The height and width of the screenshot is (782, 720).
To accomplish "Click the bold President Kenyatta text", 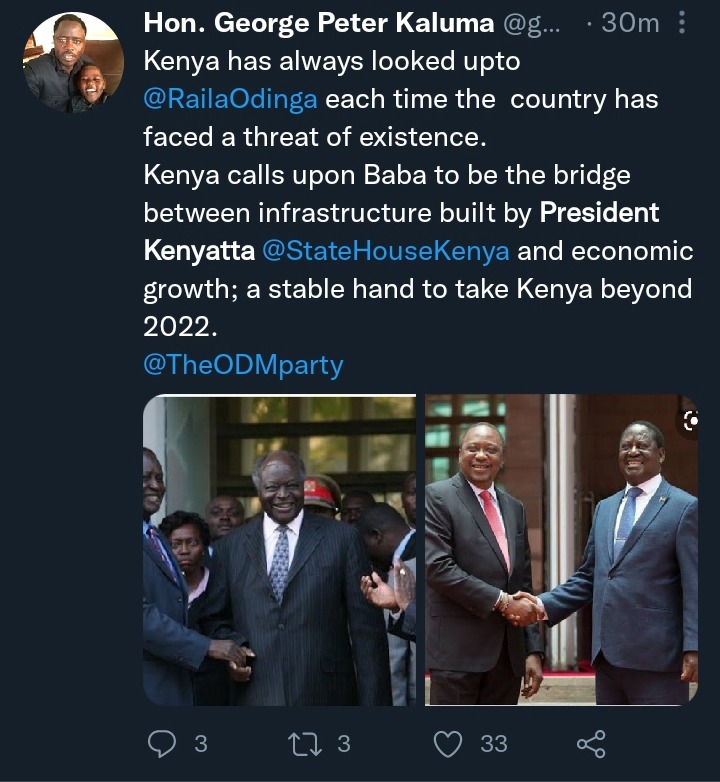I will click(401, 232).
